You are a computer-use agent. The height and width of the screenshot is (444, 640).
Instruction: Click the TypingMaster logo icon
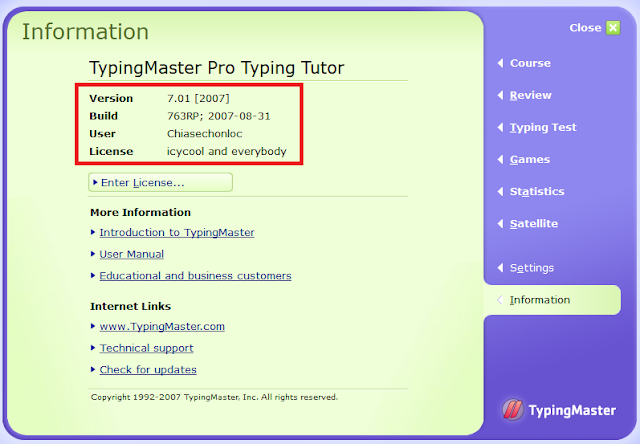click(x=513, y=410)
